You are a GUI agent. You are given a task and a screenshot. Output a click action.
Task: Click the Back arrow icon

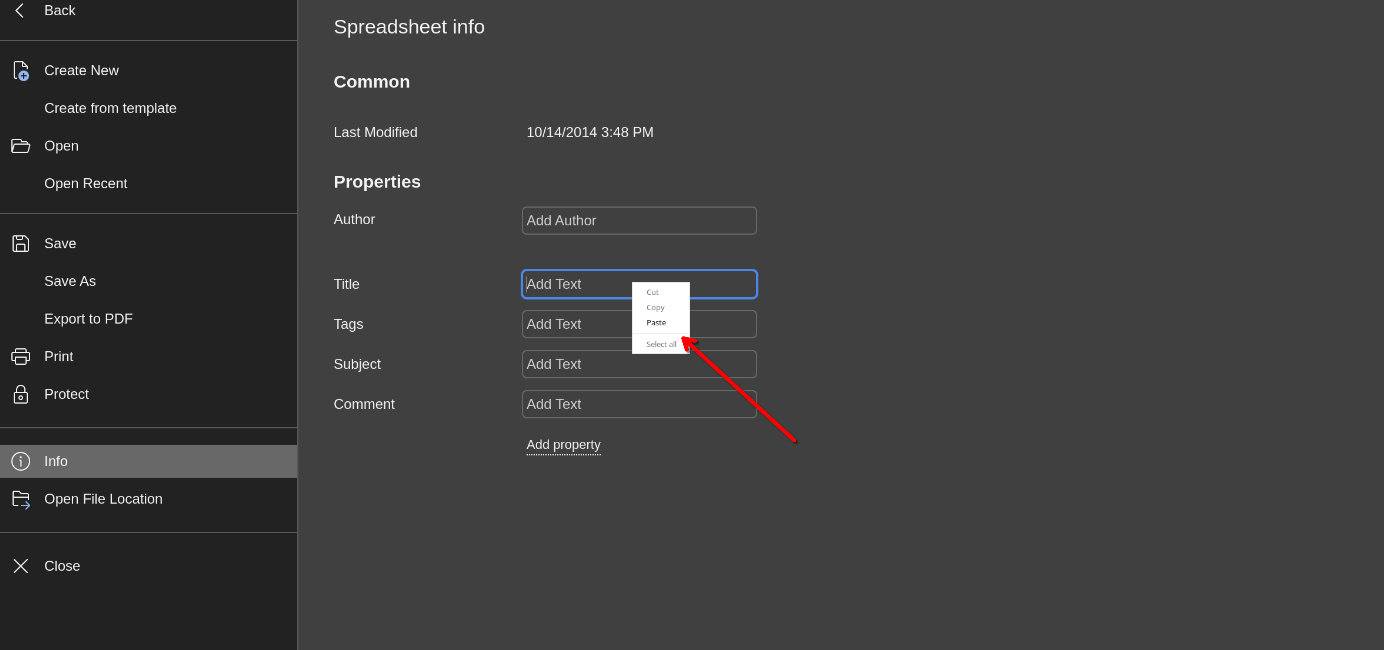[20, 10]
